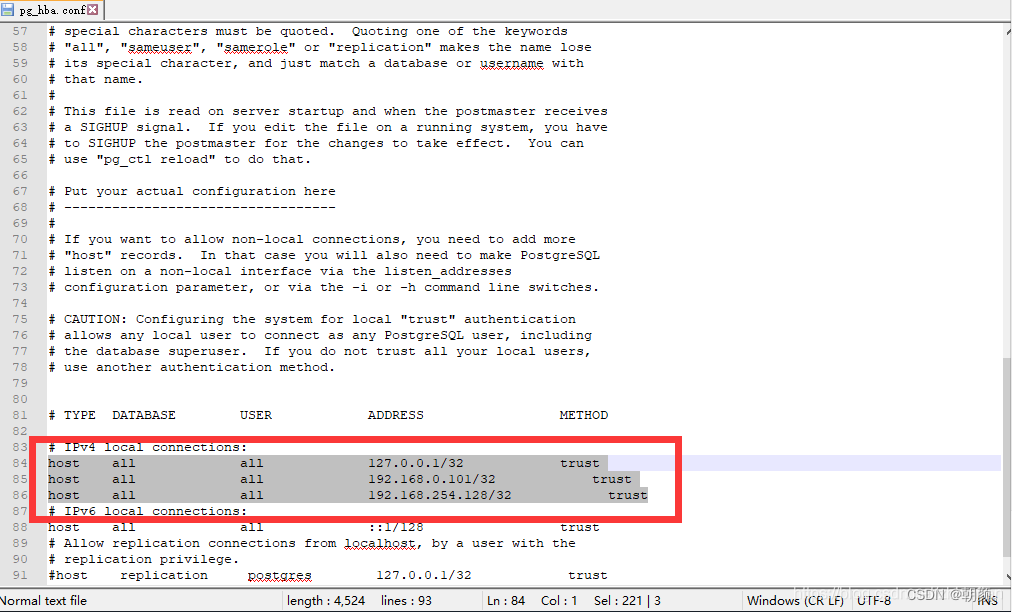Click line number 81 in the margin

tap(20, 415)
